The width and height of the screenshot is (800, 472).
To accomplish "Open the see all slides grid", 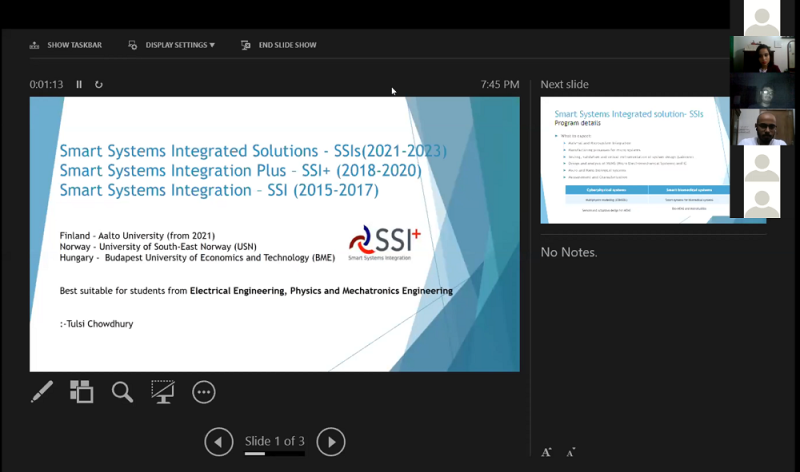I will click(81, 392).
